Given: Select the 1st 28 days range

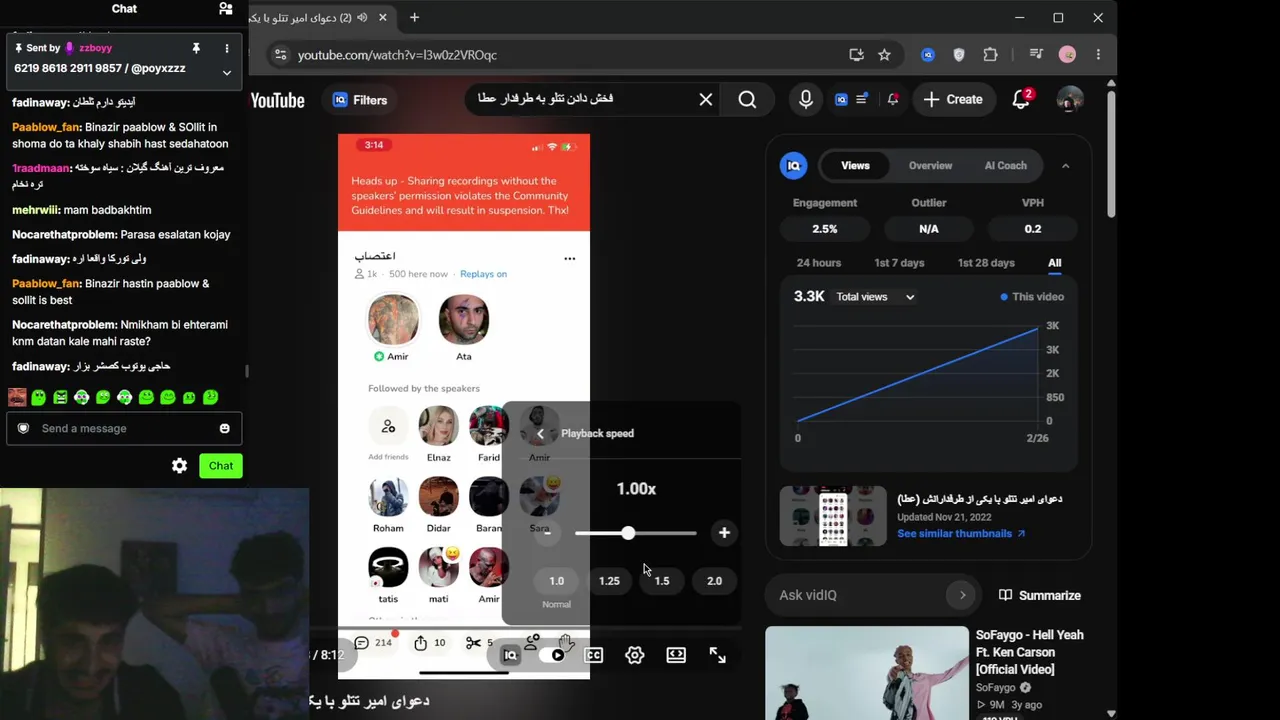Looking at the screenshot, I should click(x=986, y=263).
